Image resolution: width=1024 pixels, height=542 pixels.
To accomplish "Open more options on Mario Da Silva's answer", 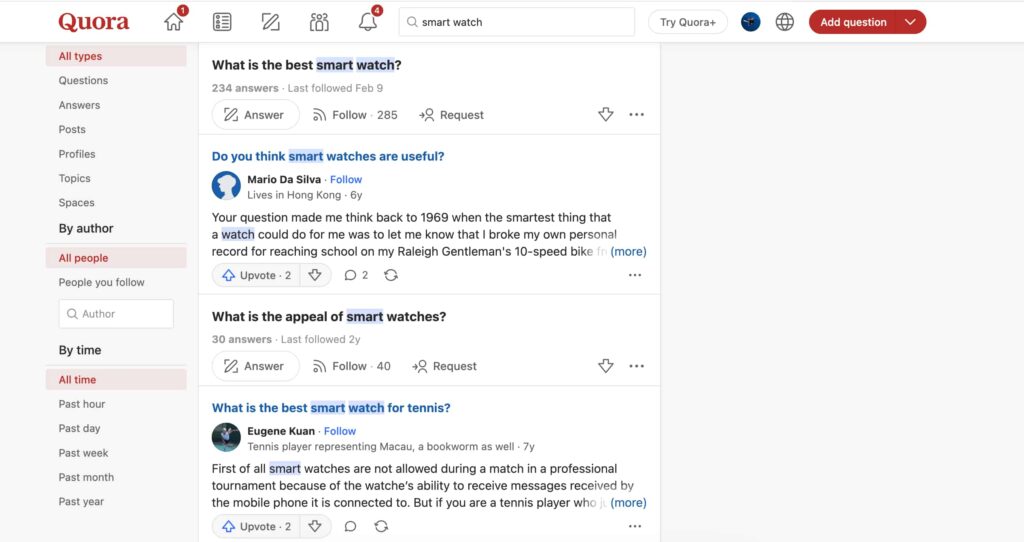I will pyautogui.click(x=635, y=275).
